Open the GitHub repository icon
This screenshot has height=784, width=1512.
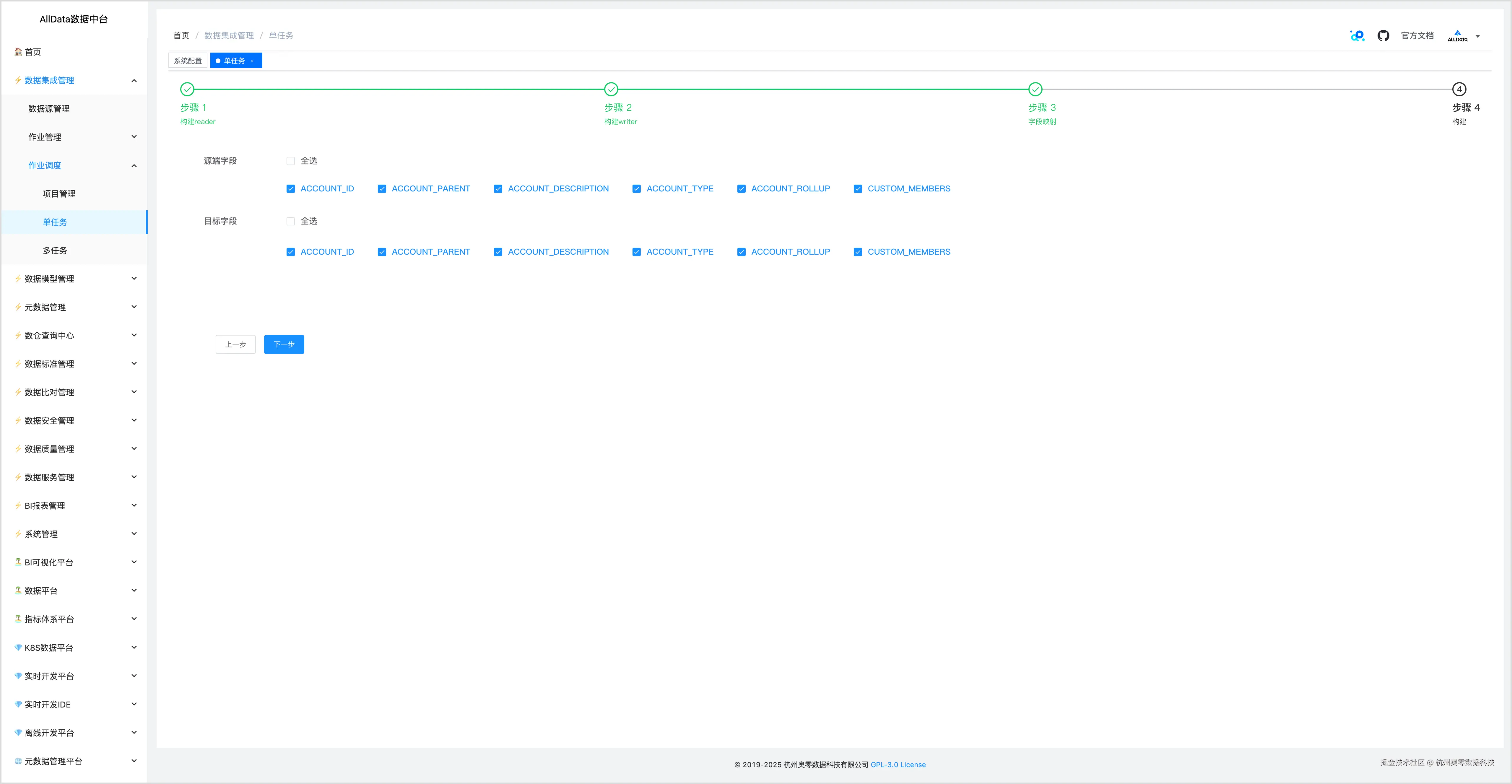(1383, 36)
